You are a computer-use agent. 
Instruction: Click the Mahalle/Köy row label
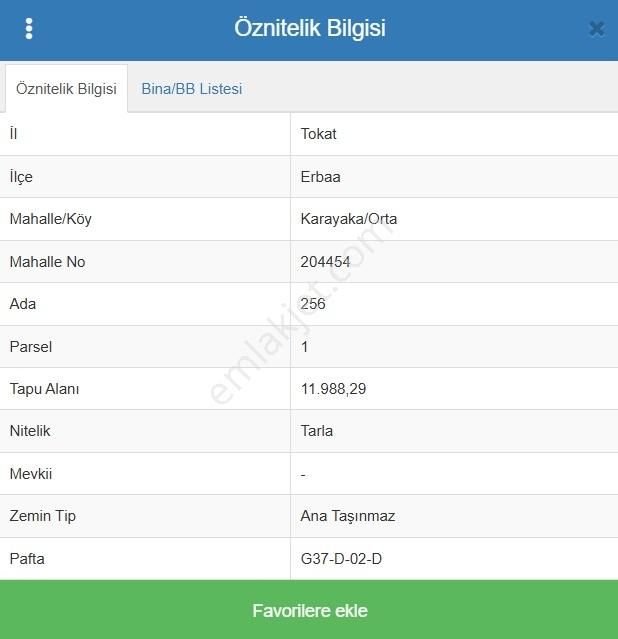50,219
